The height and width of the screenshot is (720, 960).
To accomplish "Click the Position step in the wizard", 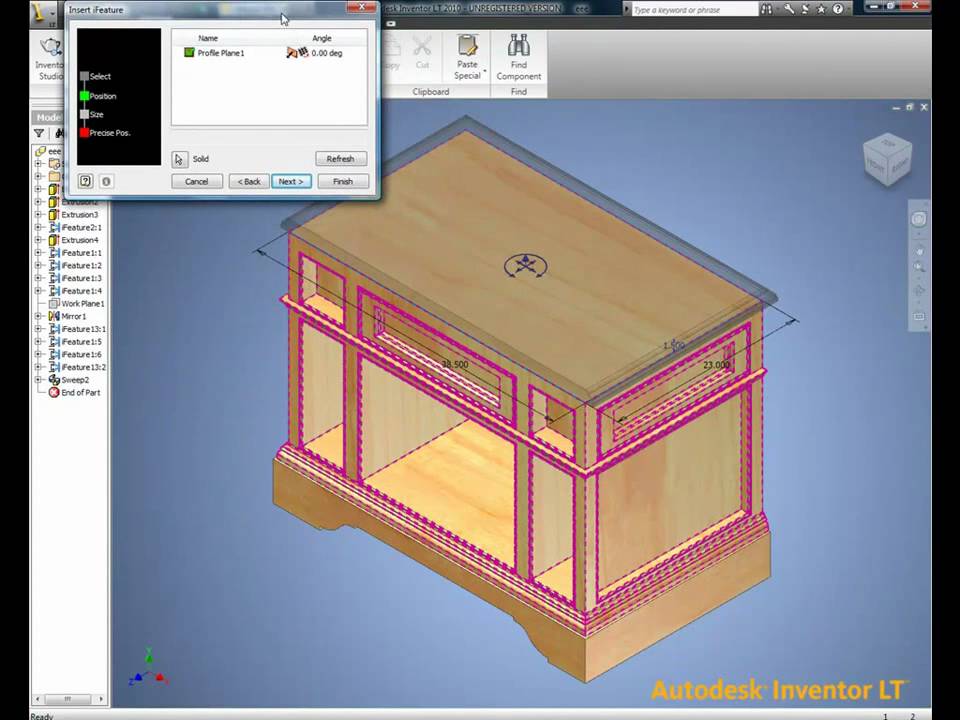I will click(97, 96).
